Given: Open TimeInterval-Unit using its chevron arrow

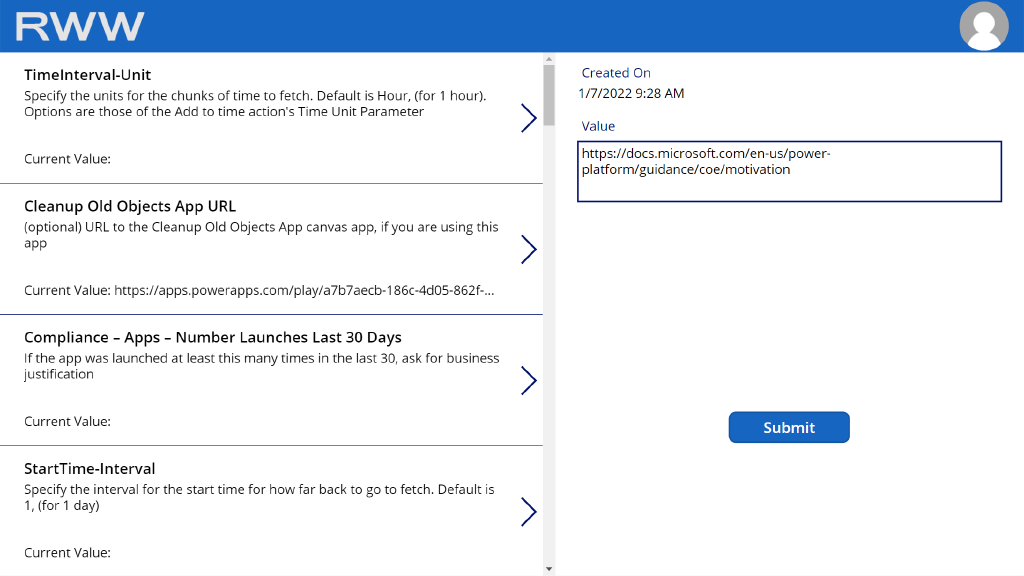Looking at the screenshot, I should [x=528, y=118].
